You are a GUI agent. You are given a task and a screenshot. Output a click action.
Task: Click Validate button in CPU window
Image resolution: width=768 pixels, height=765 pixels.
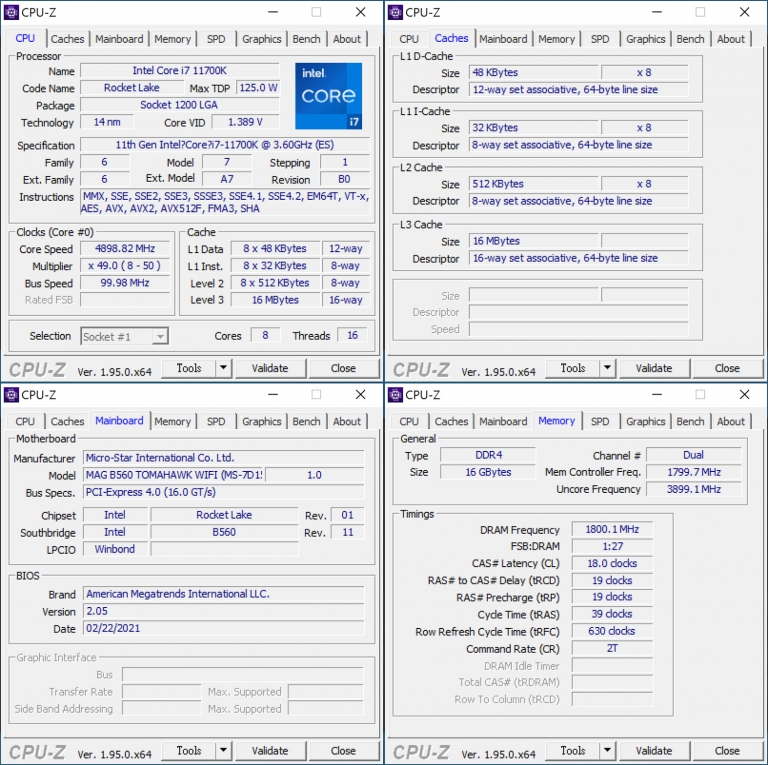270,368
